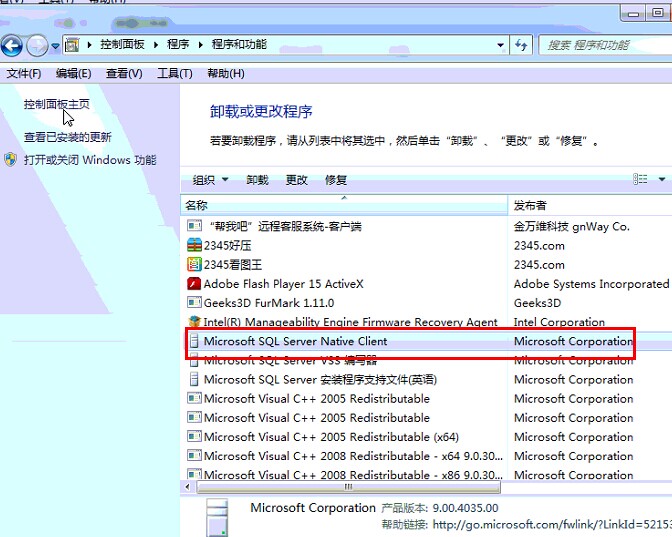The height and width of the screenshot is (537, 672).
Task: Open the go.microsoft.com help link
Action: pyautogui.click(x=552, y=525)
